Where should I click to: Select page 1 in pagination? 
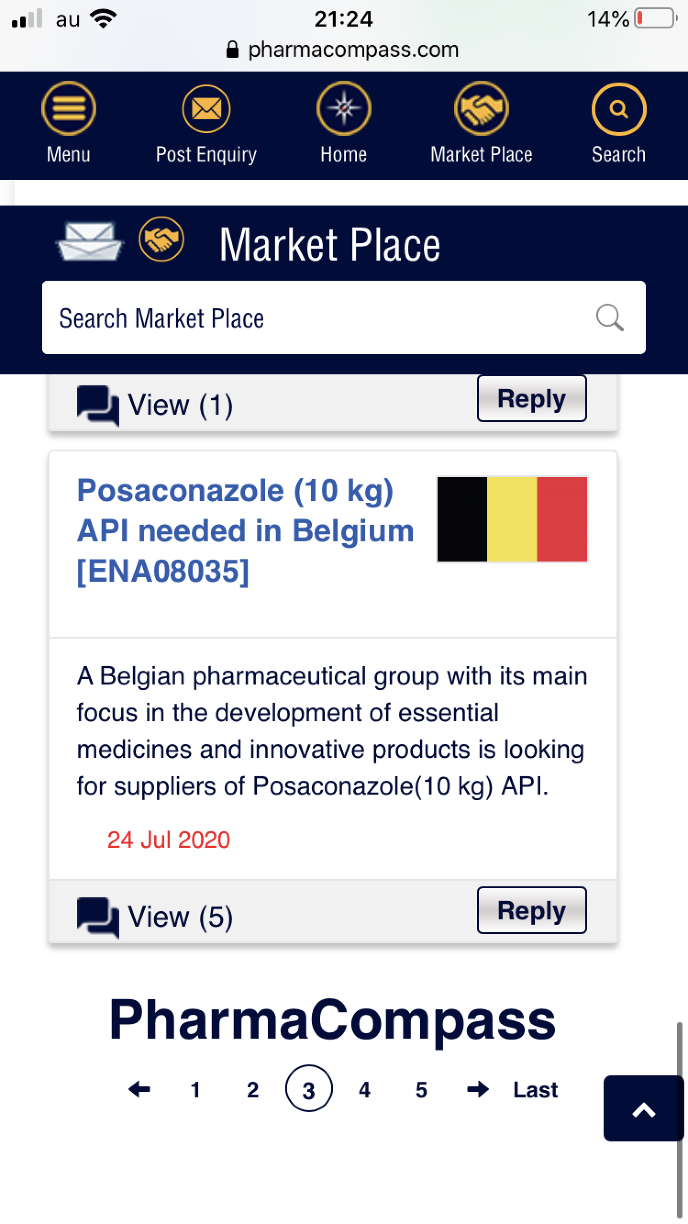pos(195,1090)
